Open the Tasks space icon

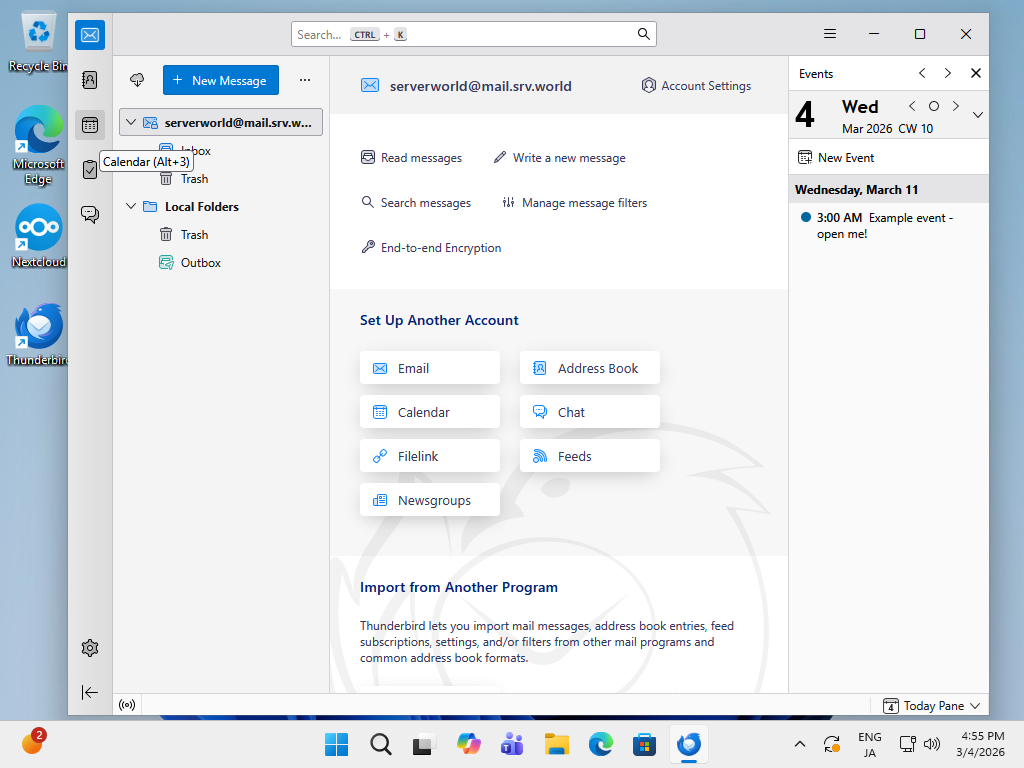(90, 170)
